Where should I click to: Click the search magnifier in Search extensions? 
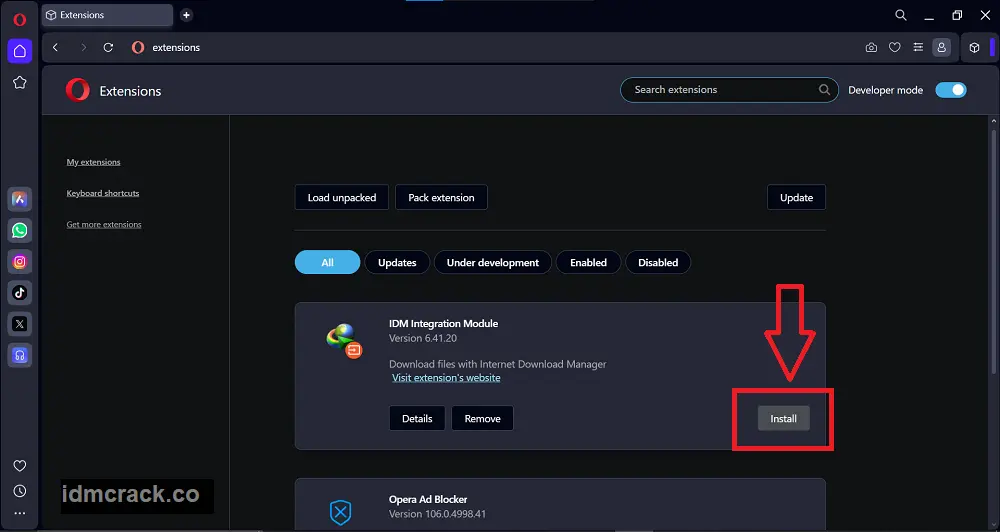pyautogui.click(x=825, y=90)
